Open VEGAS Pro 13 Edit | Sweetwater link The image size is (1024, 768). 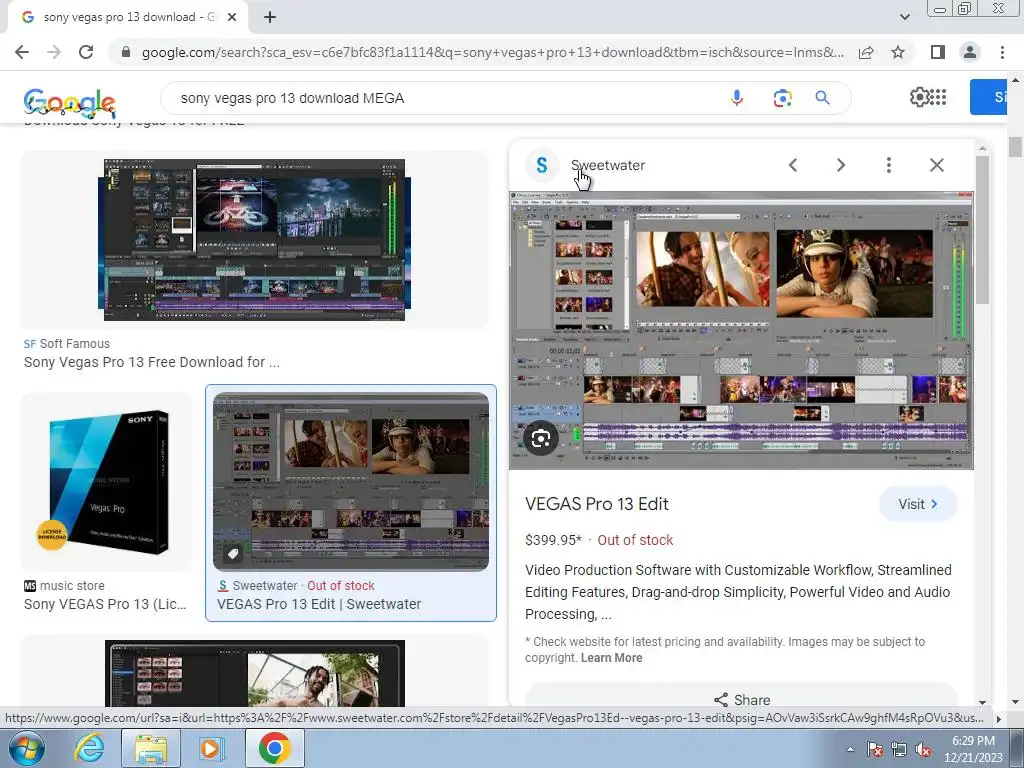[x=319, y=604]
